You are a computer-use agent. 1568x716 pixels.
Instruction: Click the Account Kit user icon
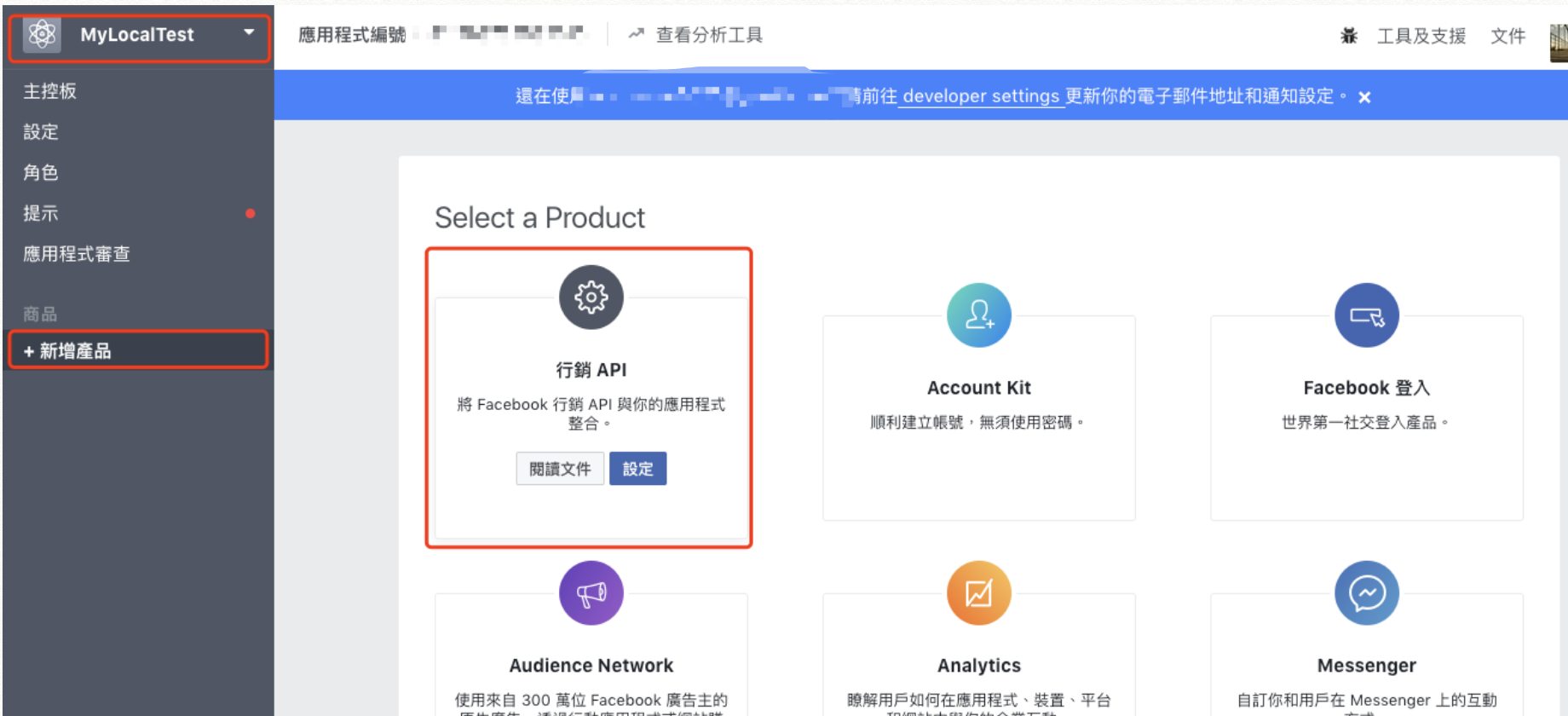pos(979,315)
